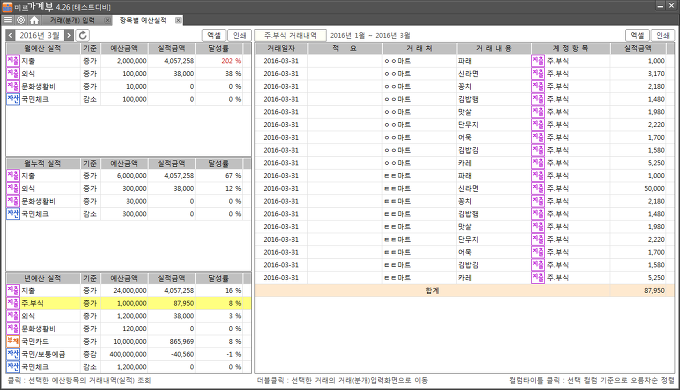Image resolution: width=680 pixels, height=390 pixels.
Task: Select the ㄹㄹ마트 어묵 transaction row
Action: [x=464, y=252]
